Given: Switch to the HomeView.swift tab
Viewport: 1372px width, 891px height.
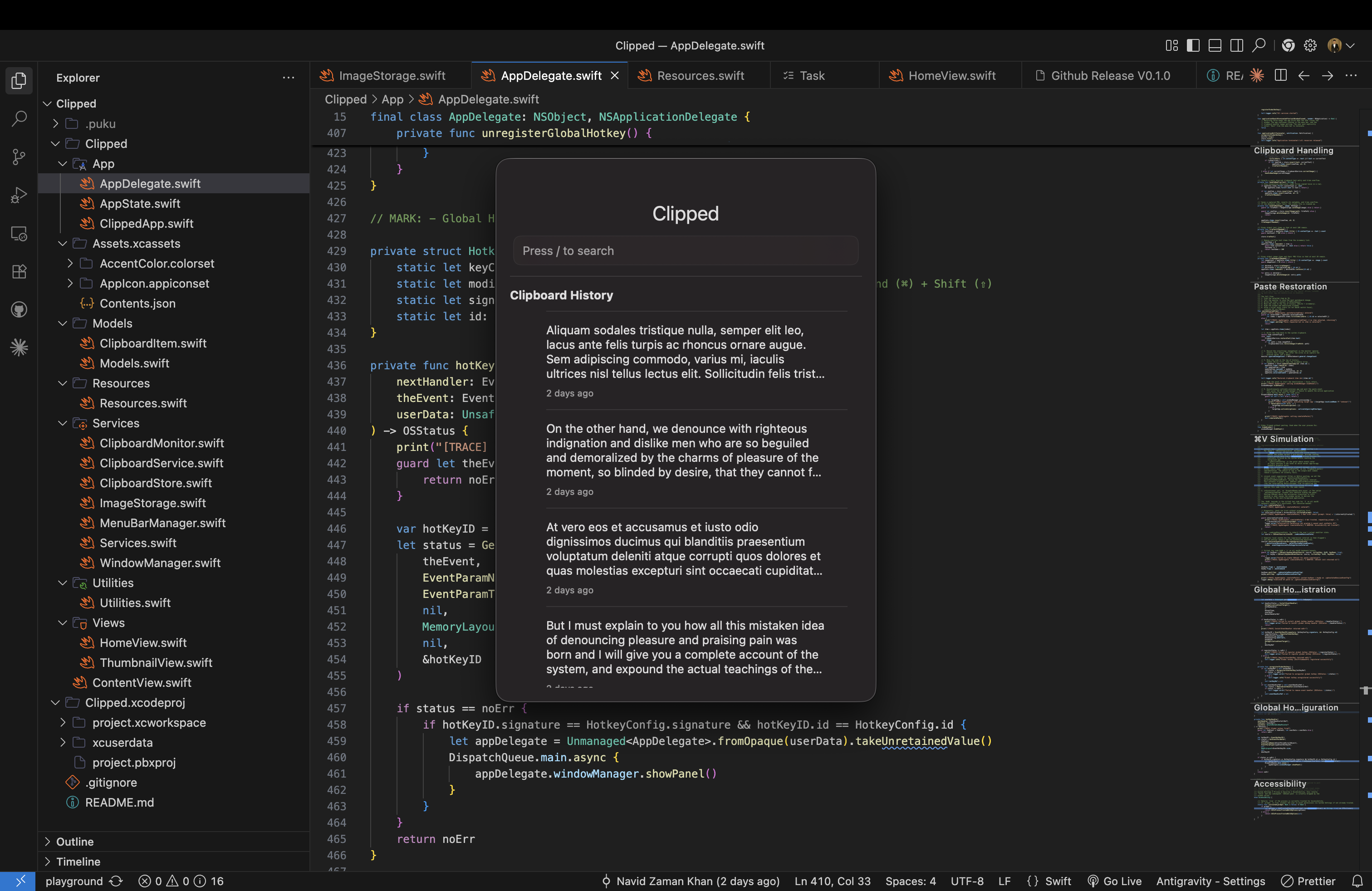Looking at the screenshot, I should (951, 75).
